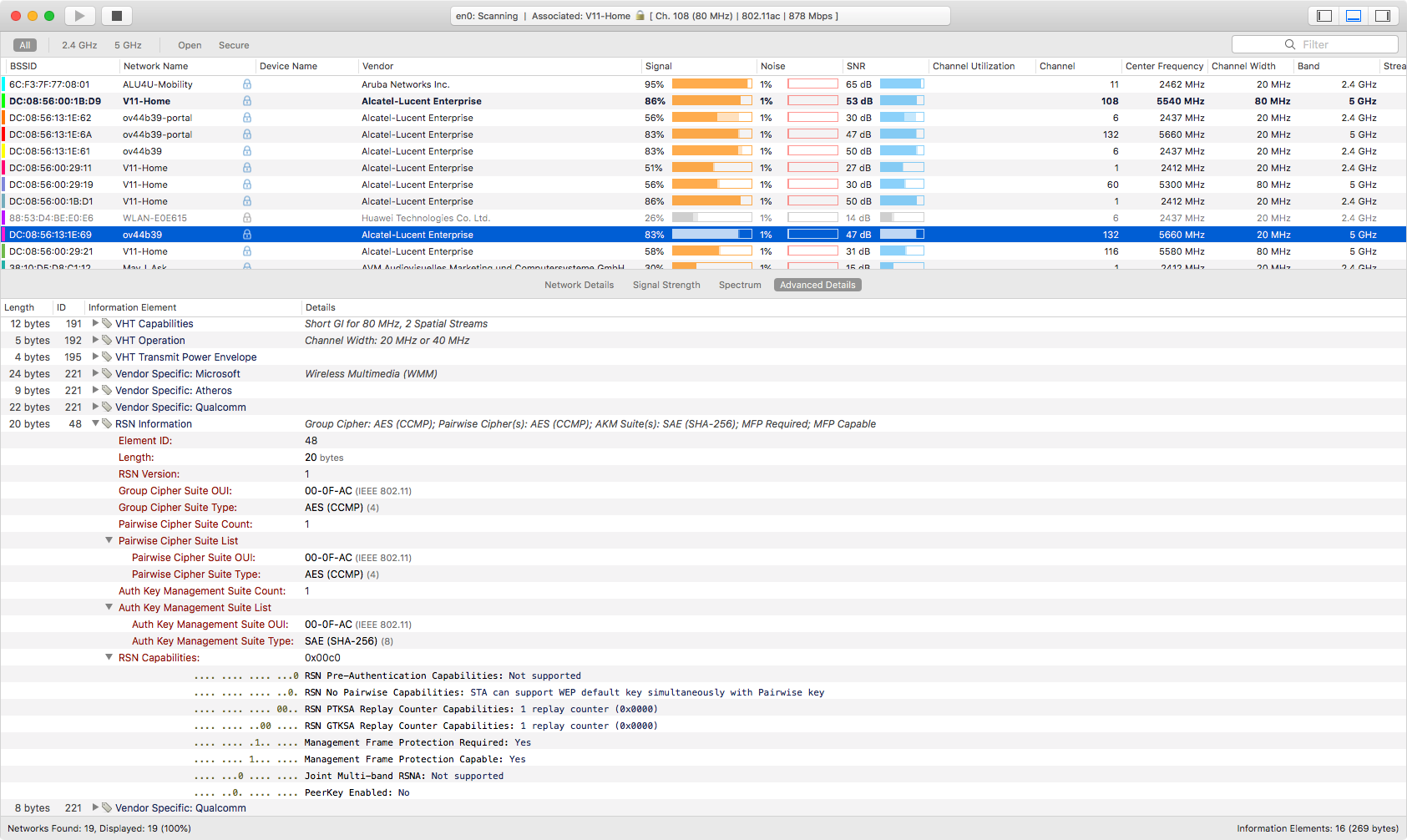Collapse the Pairwise Cipher Suite List
Viewport: 1407px width, 840px height.
pos(109,541)
